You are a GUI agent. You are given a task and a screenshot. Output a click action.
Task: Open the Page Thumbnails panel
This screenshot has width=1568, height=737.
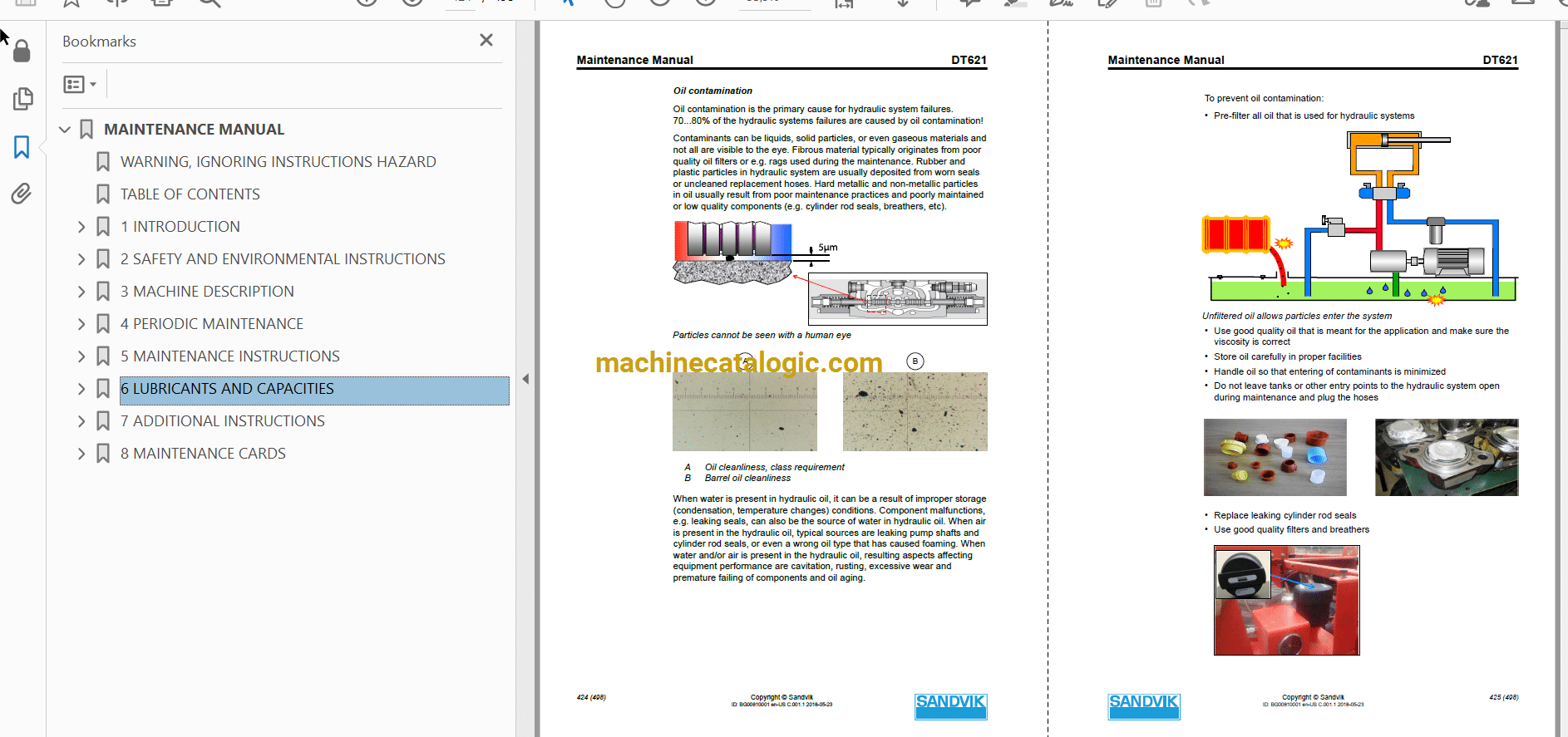coord(22,99)
